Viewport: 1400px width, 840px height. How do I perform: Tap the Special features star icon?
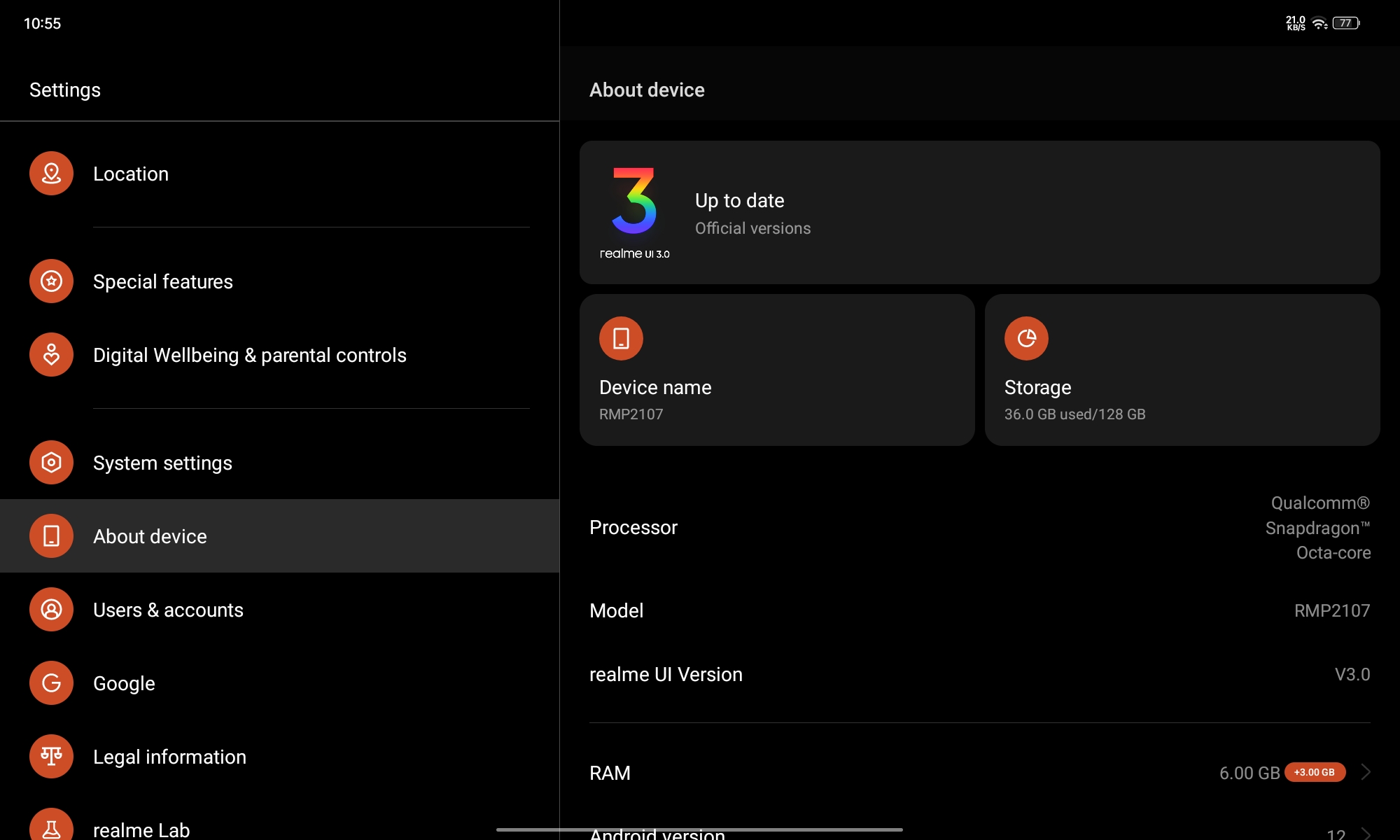[51, 281]
